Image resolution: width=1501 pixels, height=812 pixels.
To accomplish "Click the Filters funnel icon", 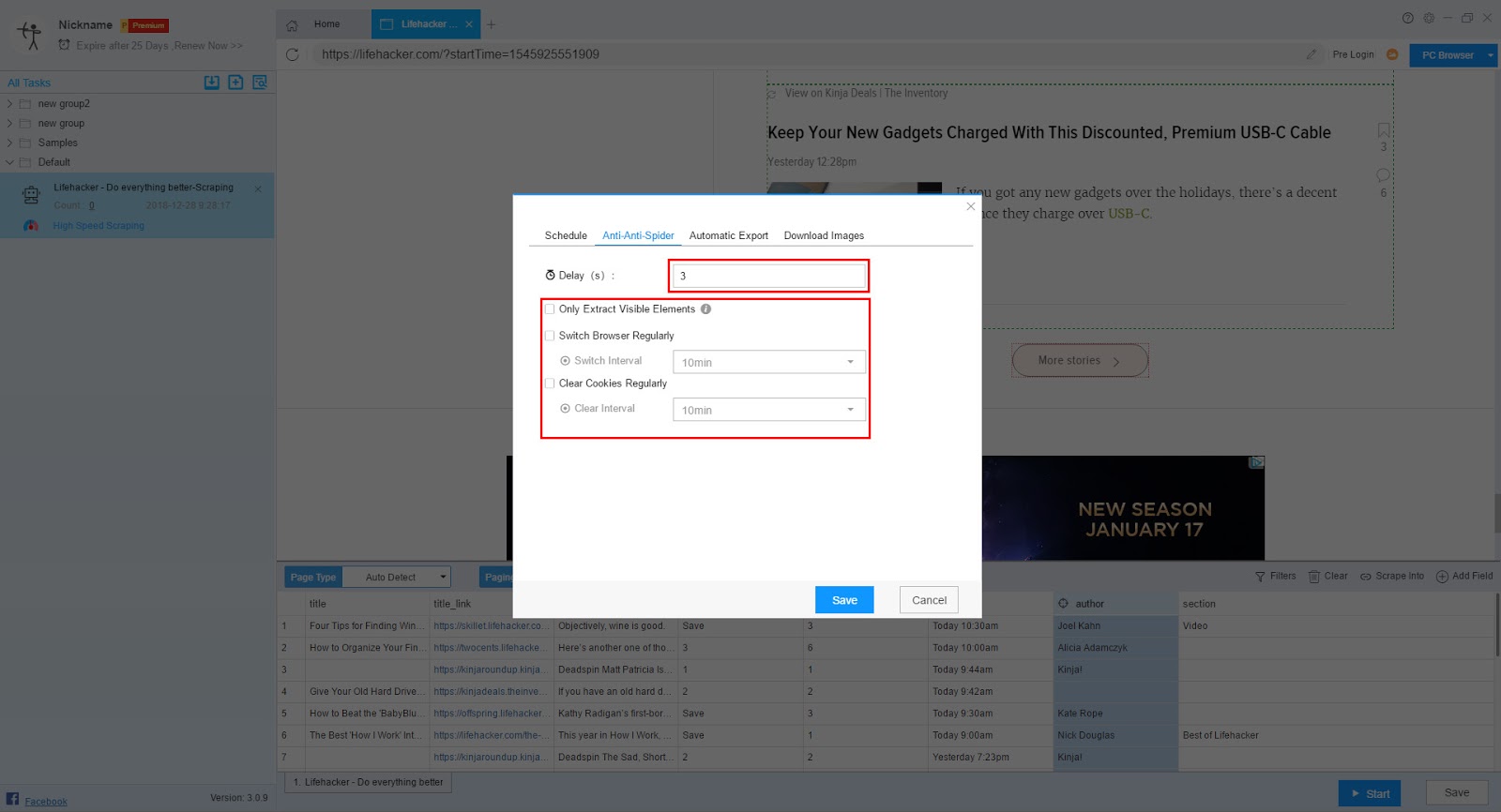I will [1260, 577].
